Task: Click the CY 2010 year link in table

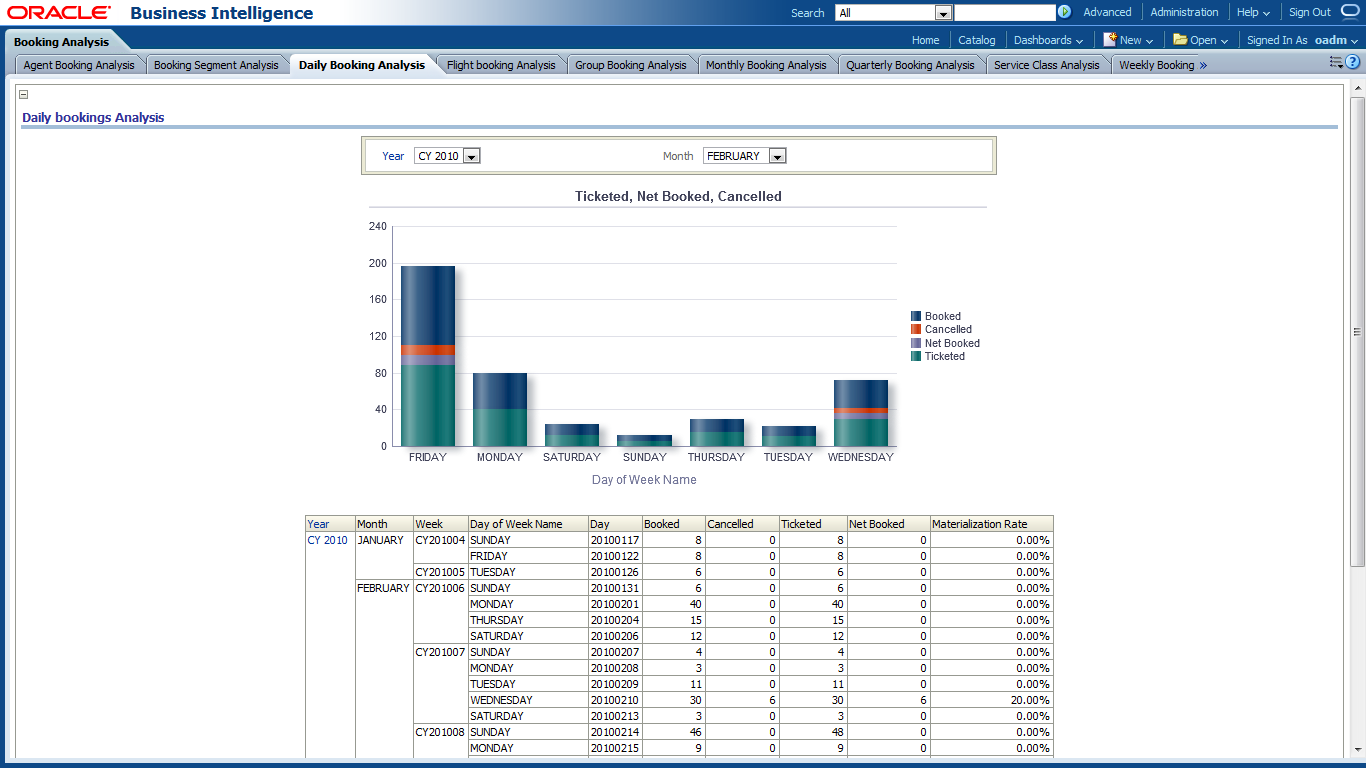Action: [327, 540]
